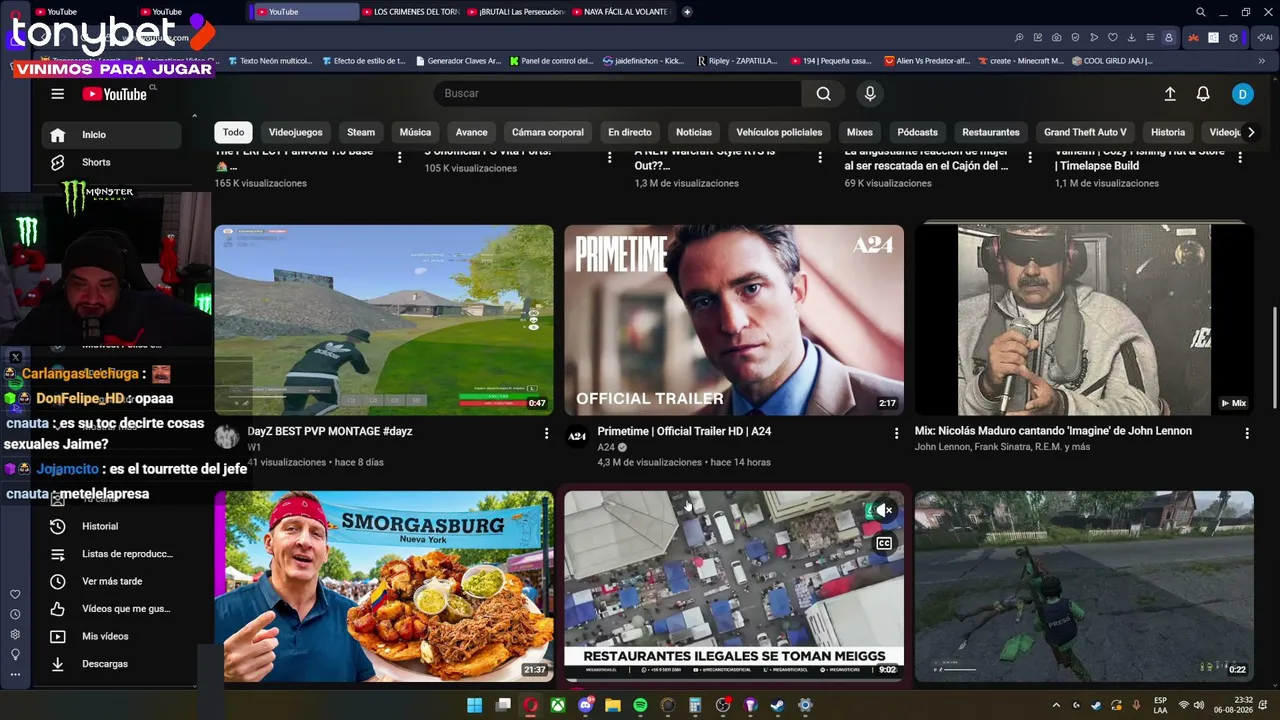Open Opera sidebar settings gear
Viewport: 1280px width, 720px height.
(15, 634)
